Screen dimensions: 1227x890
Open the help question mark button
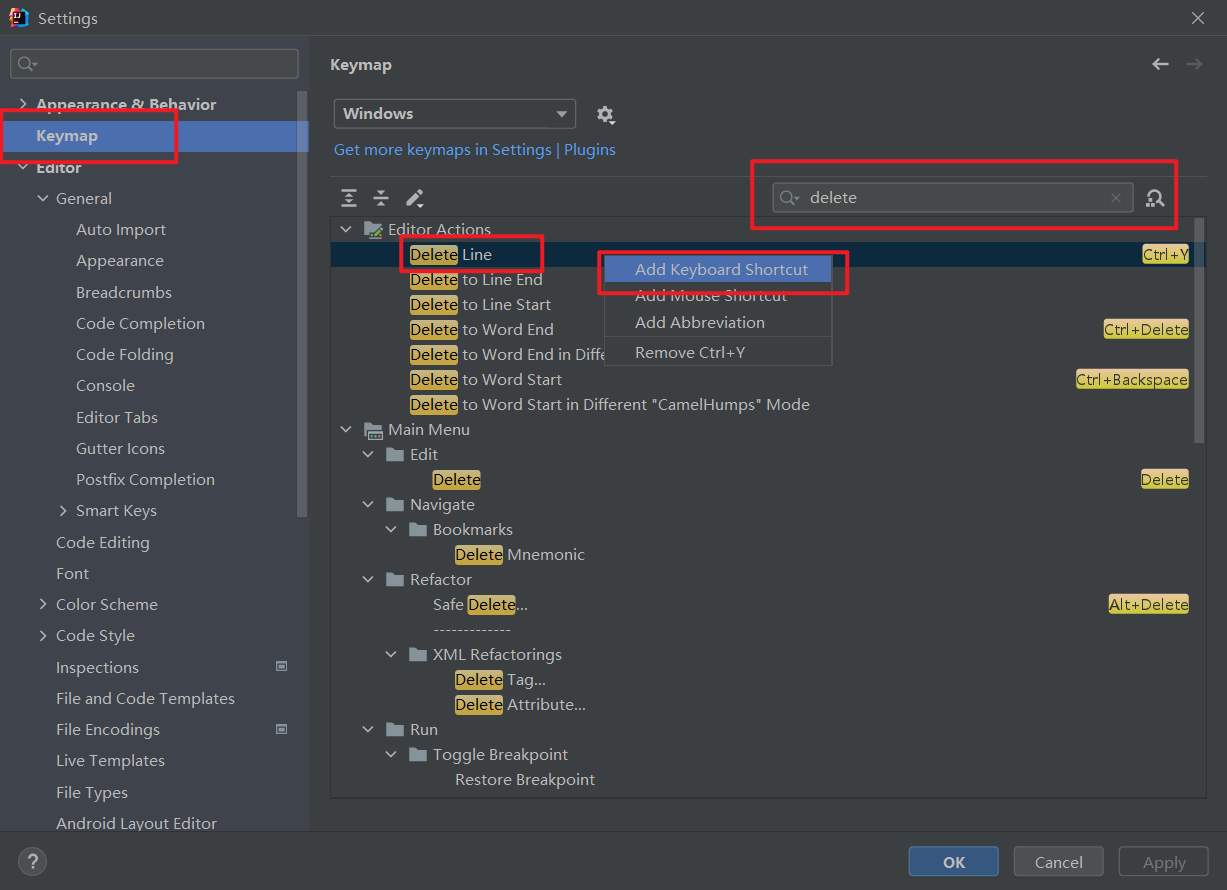click(x=32, y=861)
